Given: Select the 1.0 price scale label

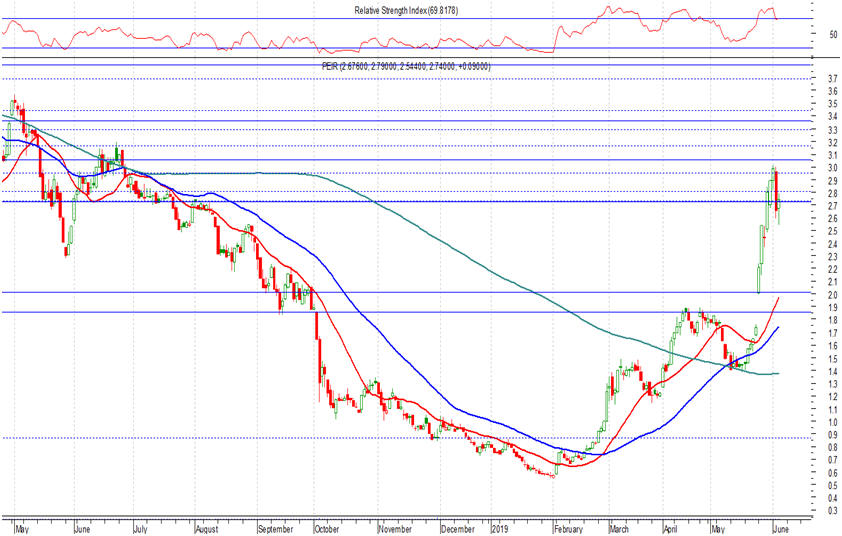Looking at the screenshot, I should [805, 423].
